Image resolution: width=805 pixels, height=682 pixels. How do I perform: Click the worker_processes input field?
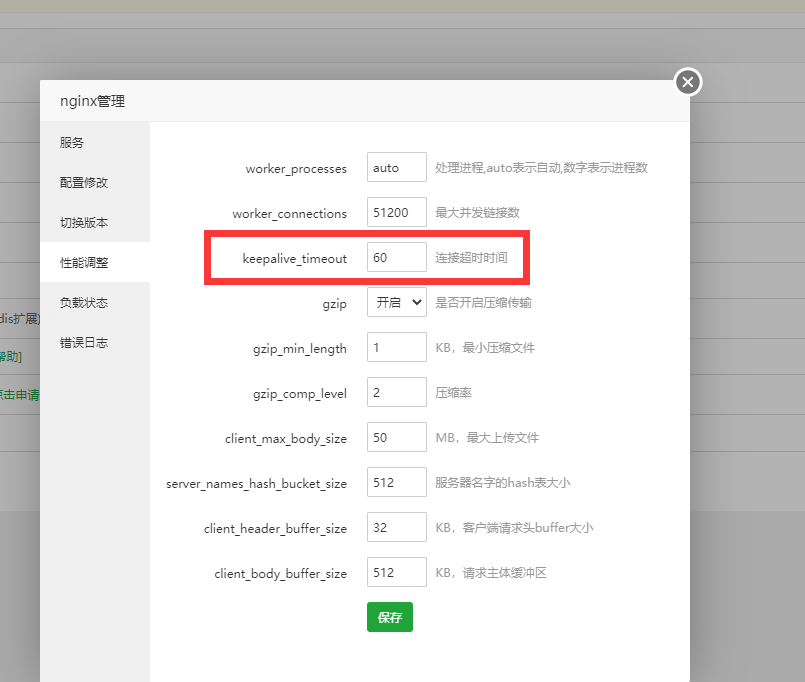coord(397,167)
